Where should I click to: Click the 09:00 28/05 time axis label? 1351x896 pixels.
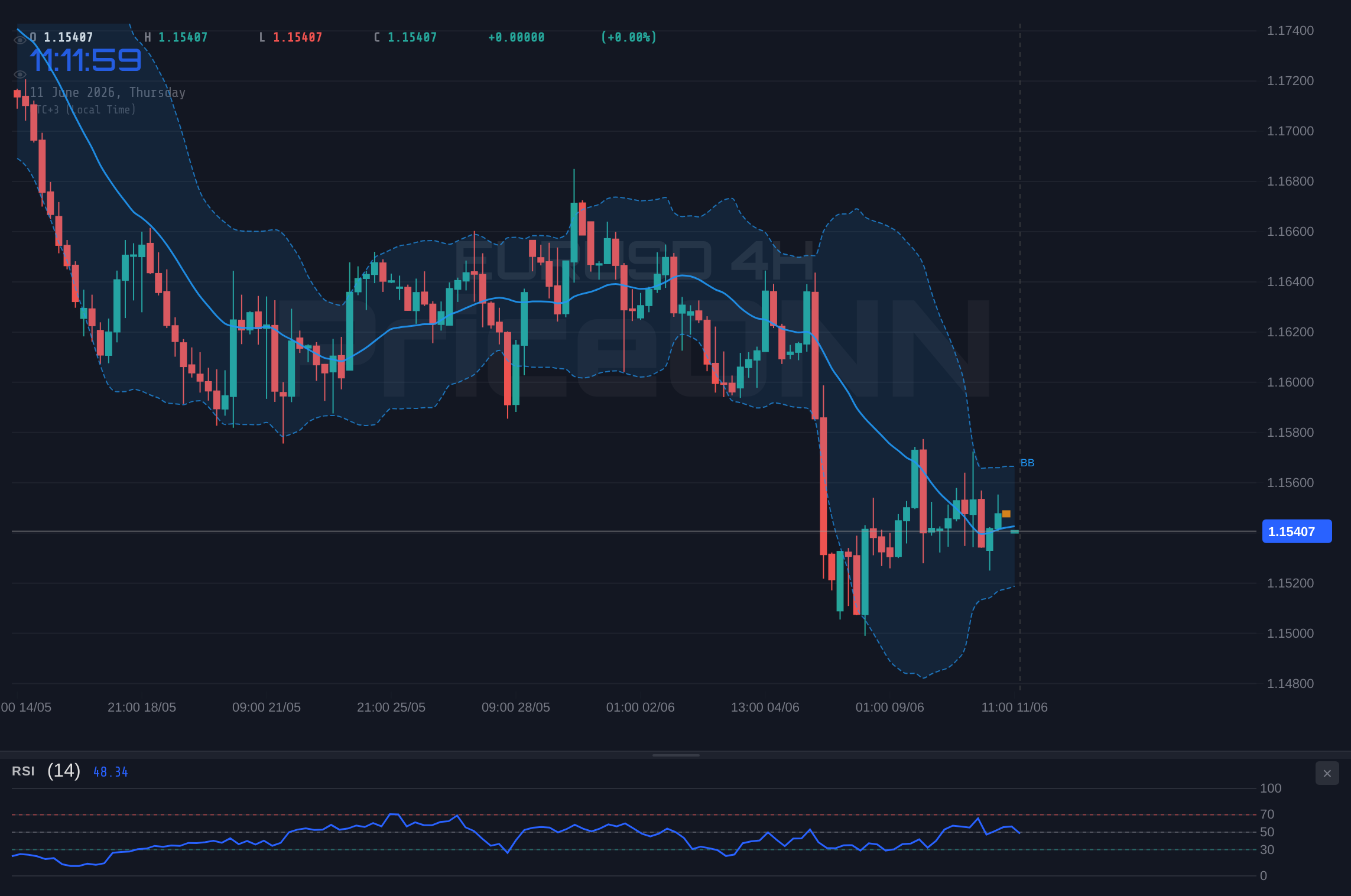(x=516, y=707)
